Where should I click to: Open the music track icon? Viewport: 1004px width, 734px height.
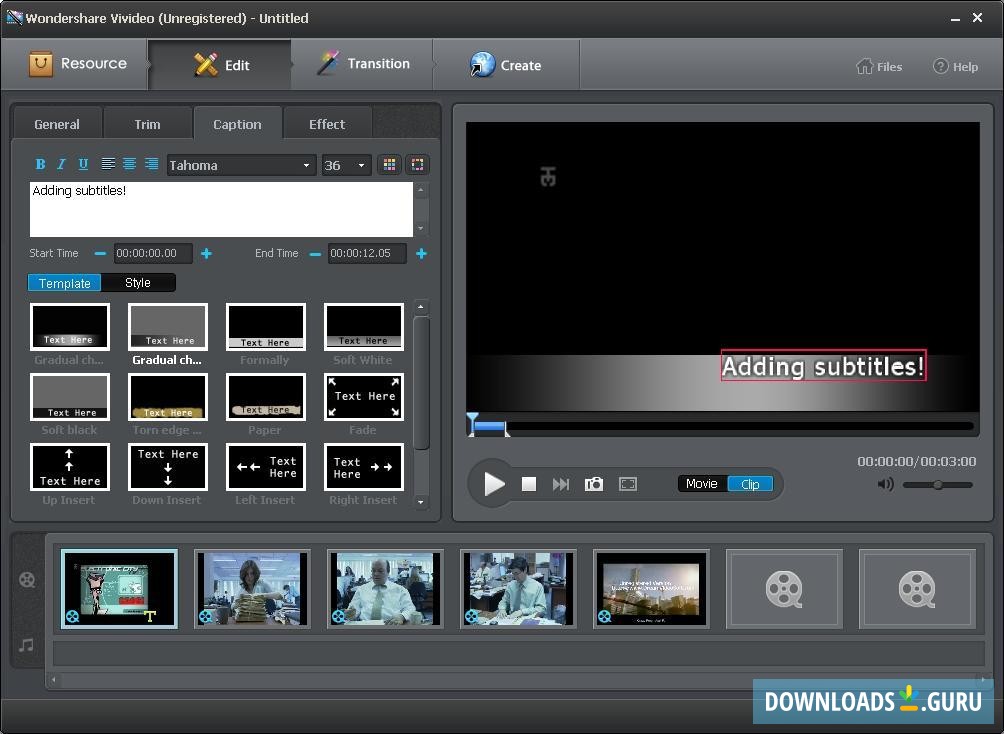click(27, 645)
